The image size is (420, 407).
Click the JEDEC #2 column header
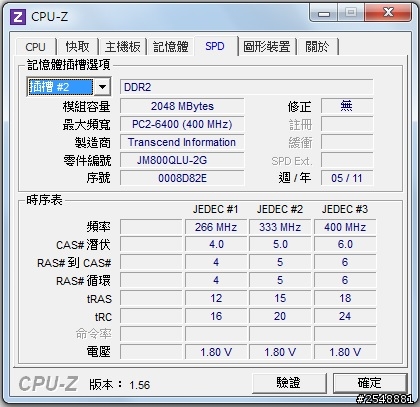(x=280, y=209)
